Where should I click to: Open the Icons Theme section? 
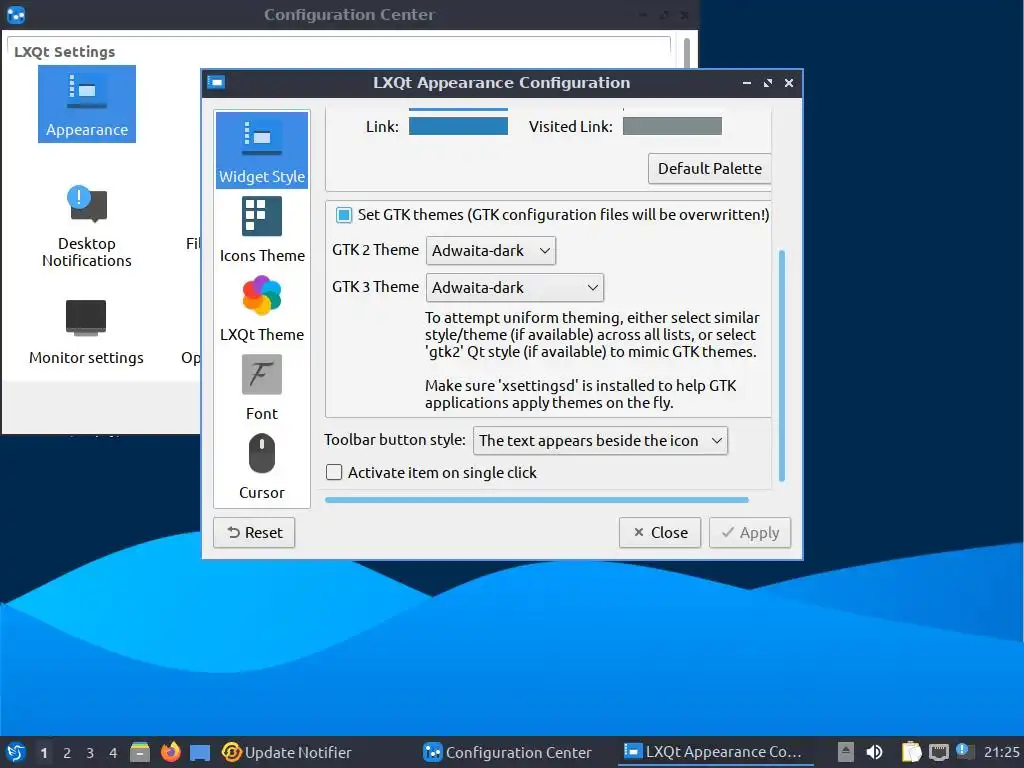coord(262,229)
